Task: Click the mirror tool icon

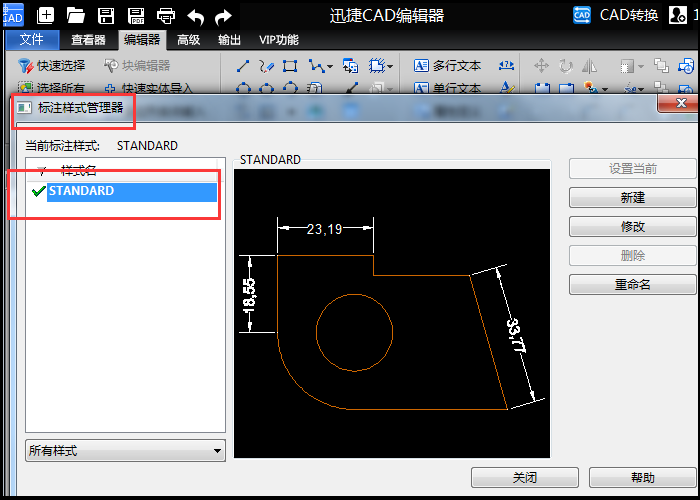Action: tap(589, 66)
